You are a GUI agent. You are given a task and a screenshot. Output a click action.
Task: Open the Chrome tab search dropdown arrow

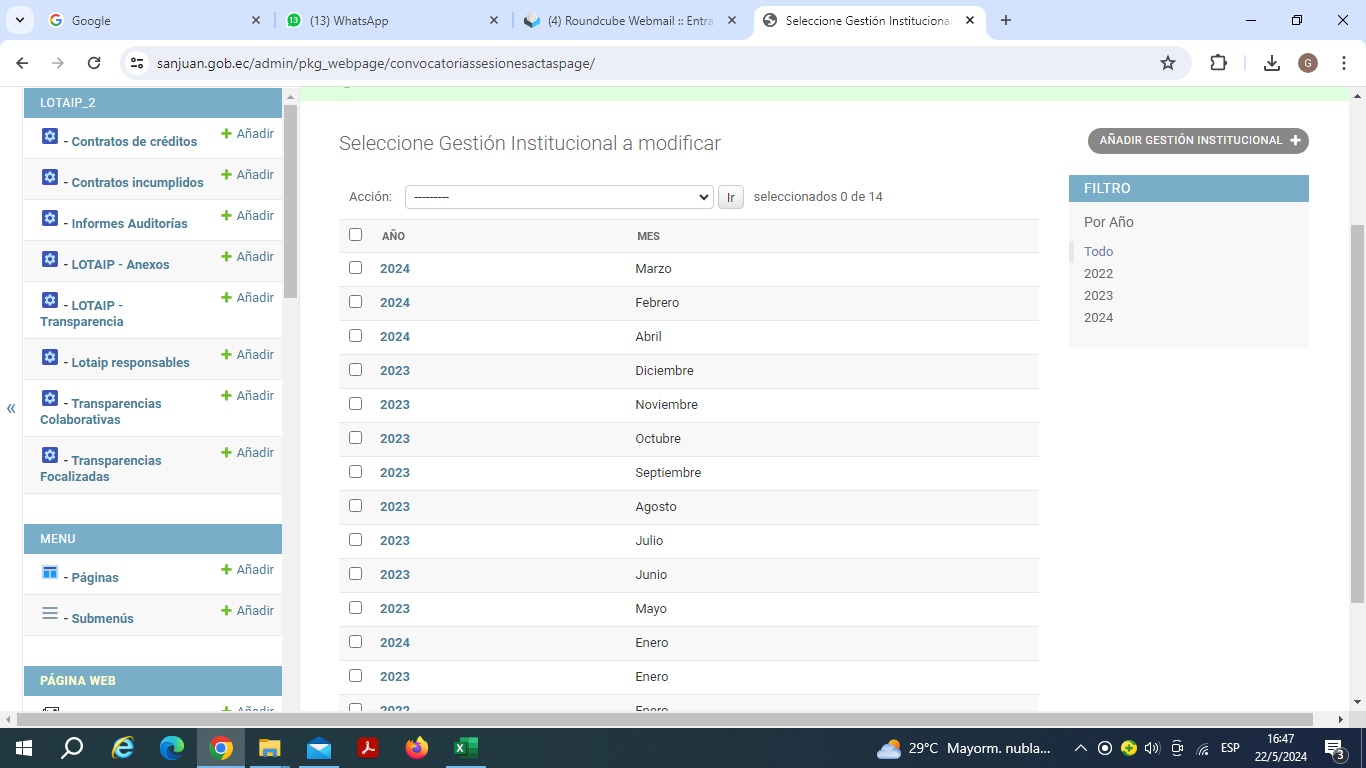tap(19, 20)
